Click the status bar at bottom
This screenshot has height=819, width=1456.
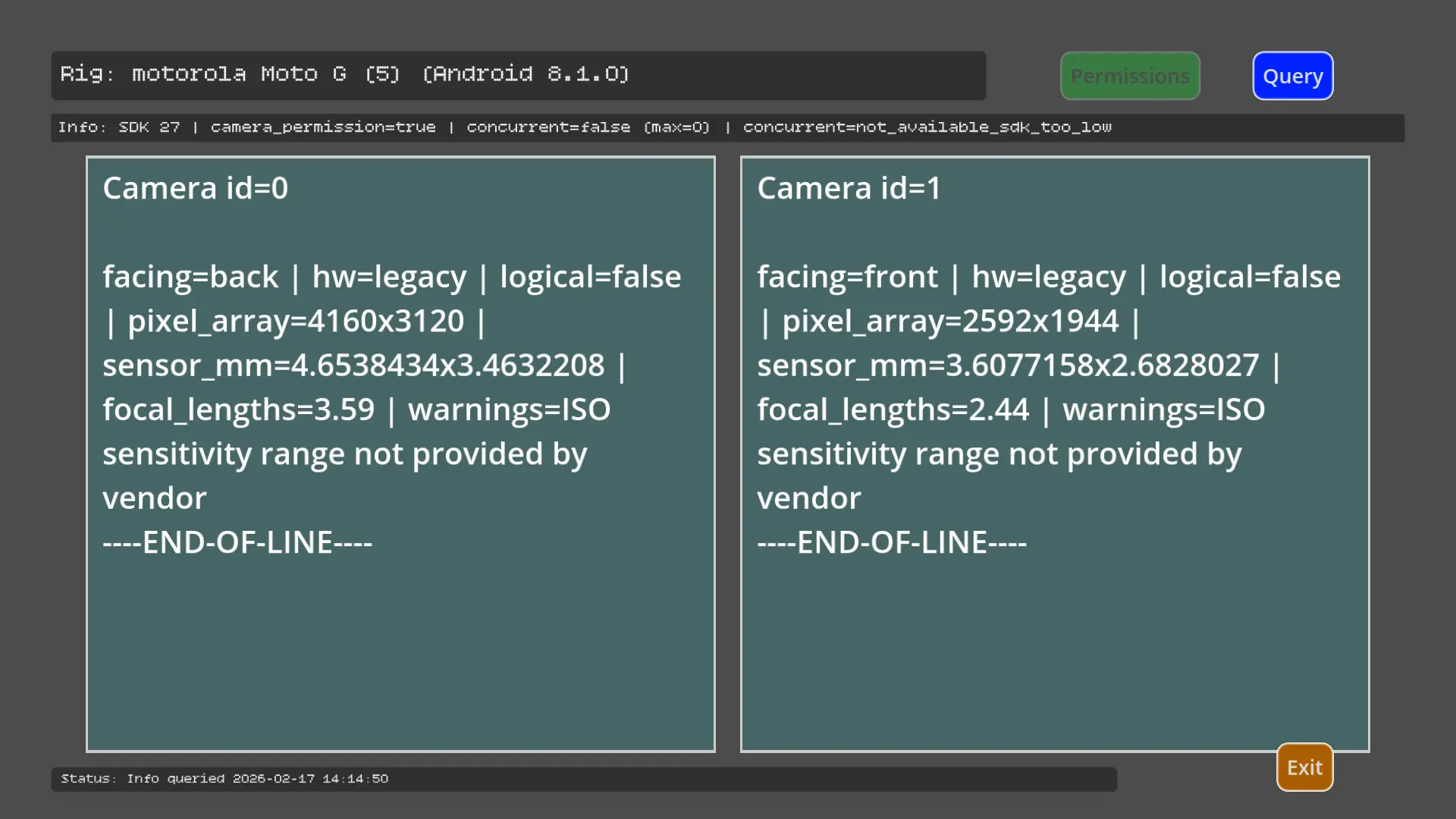pyautogui.click(x=583, y=779)
